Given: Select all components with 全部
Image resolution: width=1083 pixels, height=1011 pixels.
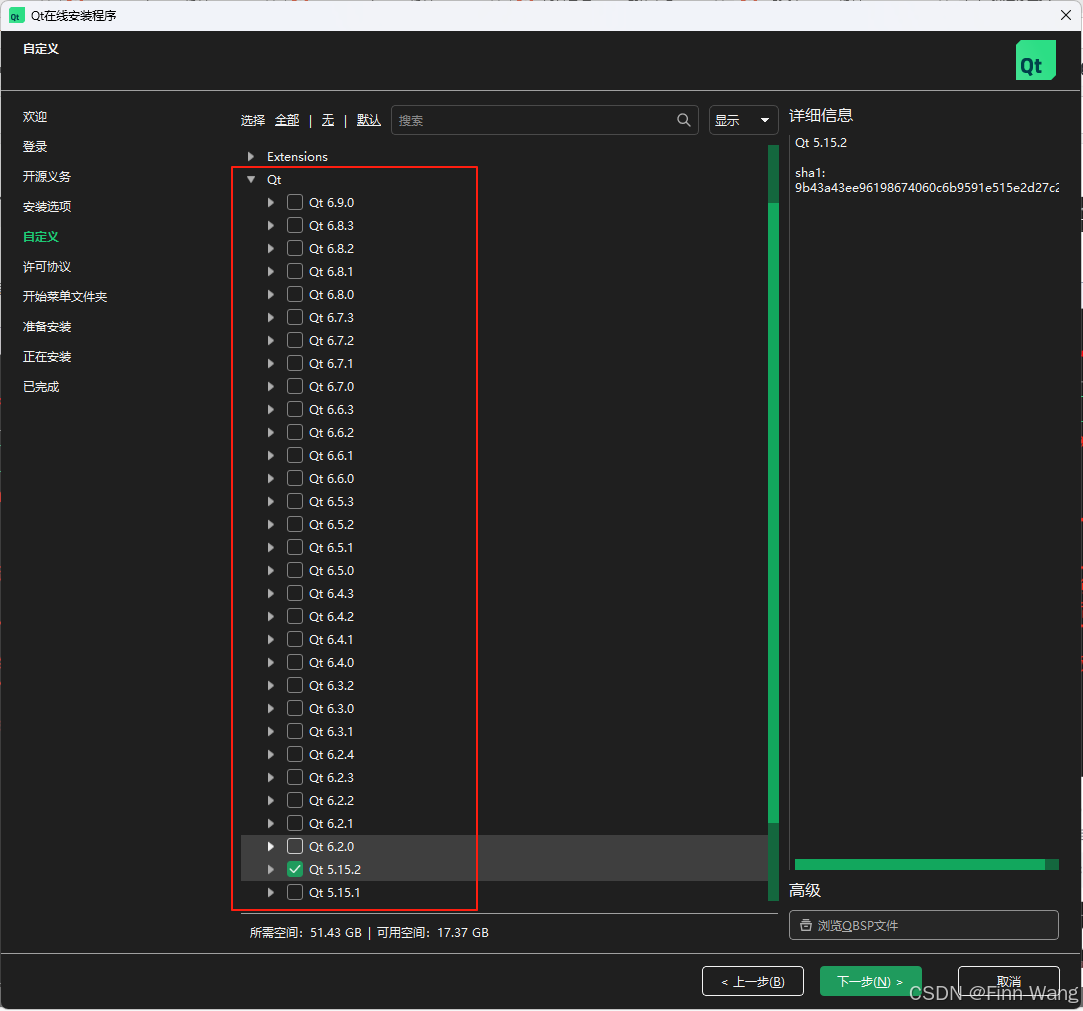Looking at the screenshot, I should (287, 120).
